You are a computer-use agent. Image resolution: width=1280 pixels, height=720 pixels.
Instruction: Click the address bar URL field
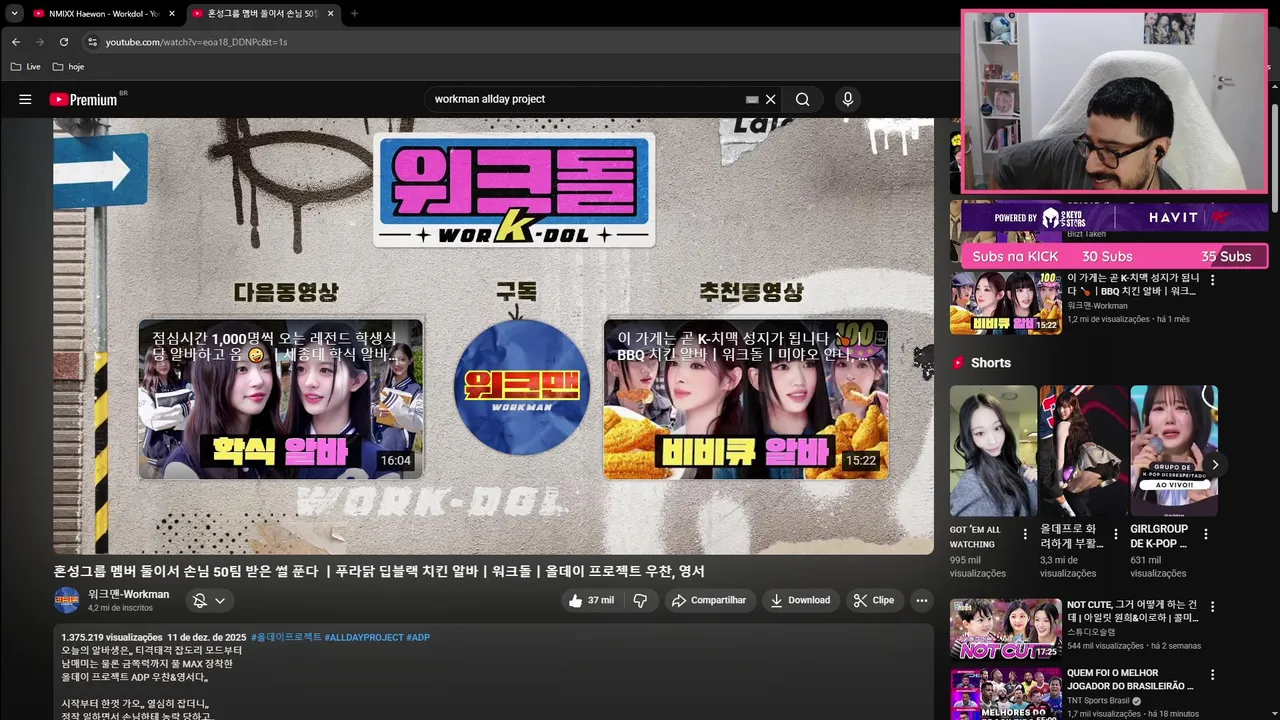(x=520, y=42)
